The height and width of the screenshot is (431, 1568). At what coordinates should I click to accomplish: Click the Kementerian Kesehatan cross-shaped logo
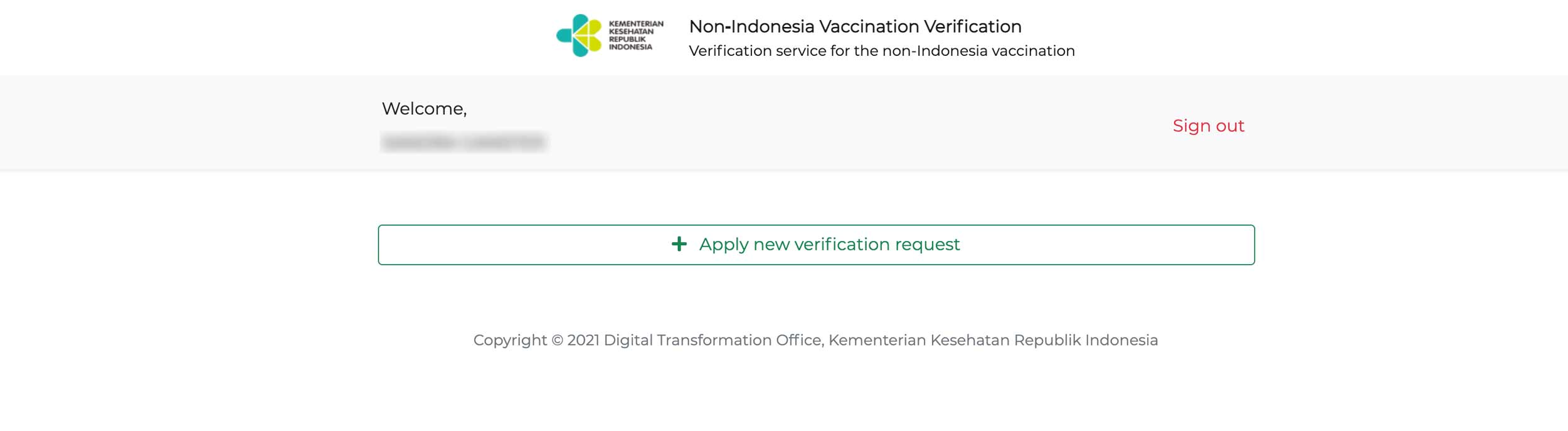[579, 36]
